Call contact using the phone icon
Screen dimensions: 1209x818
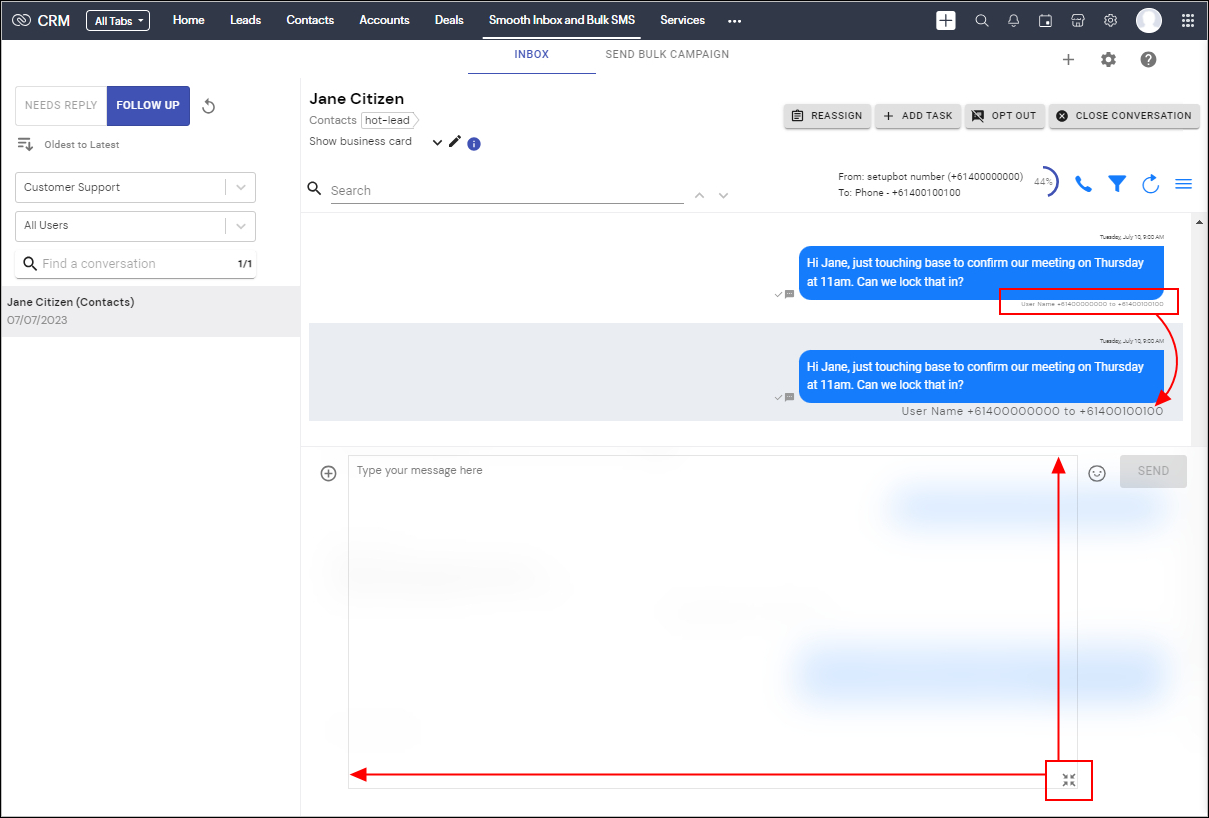click(1083, 183)
